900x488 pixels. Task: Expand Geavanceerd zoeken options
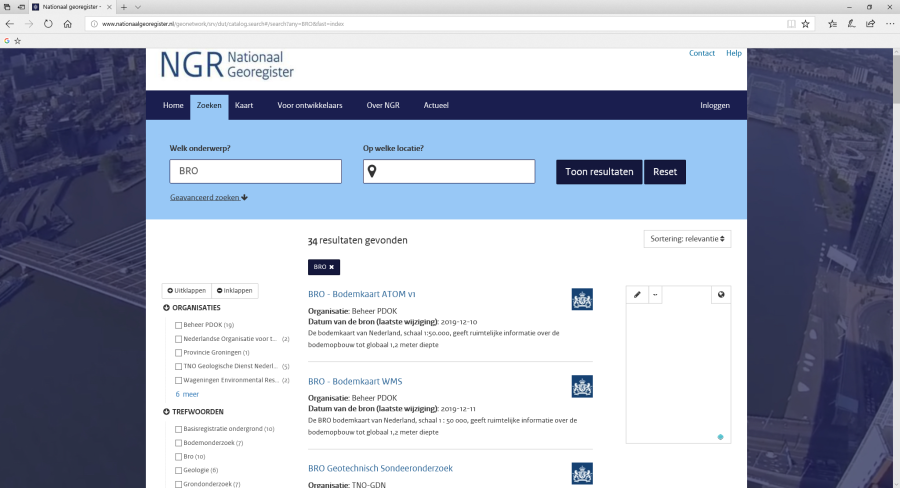(x=209, y=197)
